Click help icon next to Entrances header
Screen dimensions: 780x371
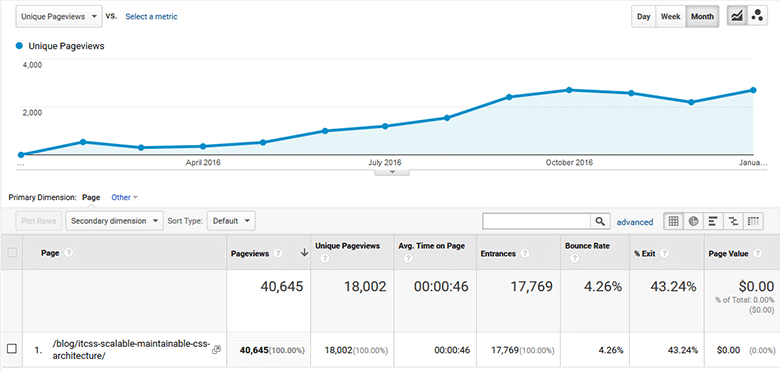click(x=524, y=253)
